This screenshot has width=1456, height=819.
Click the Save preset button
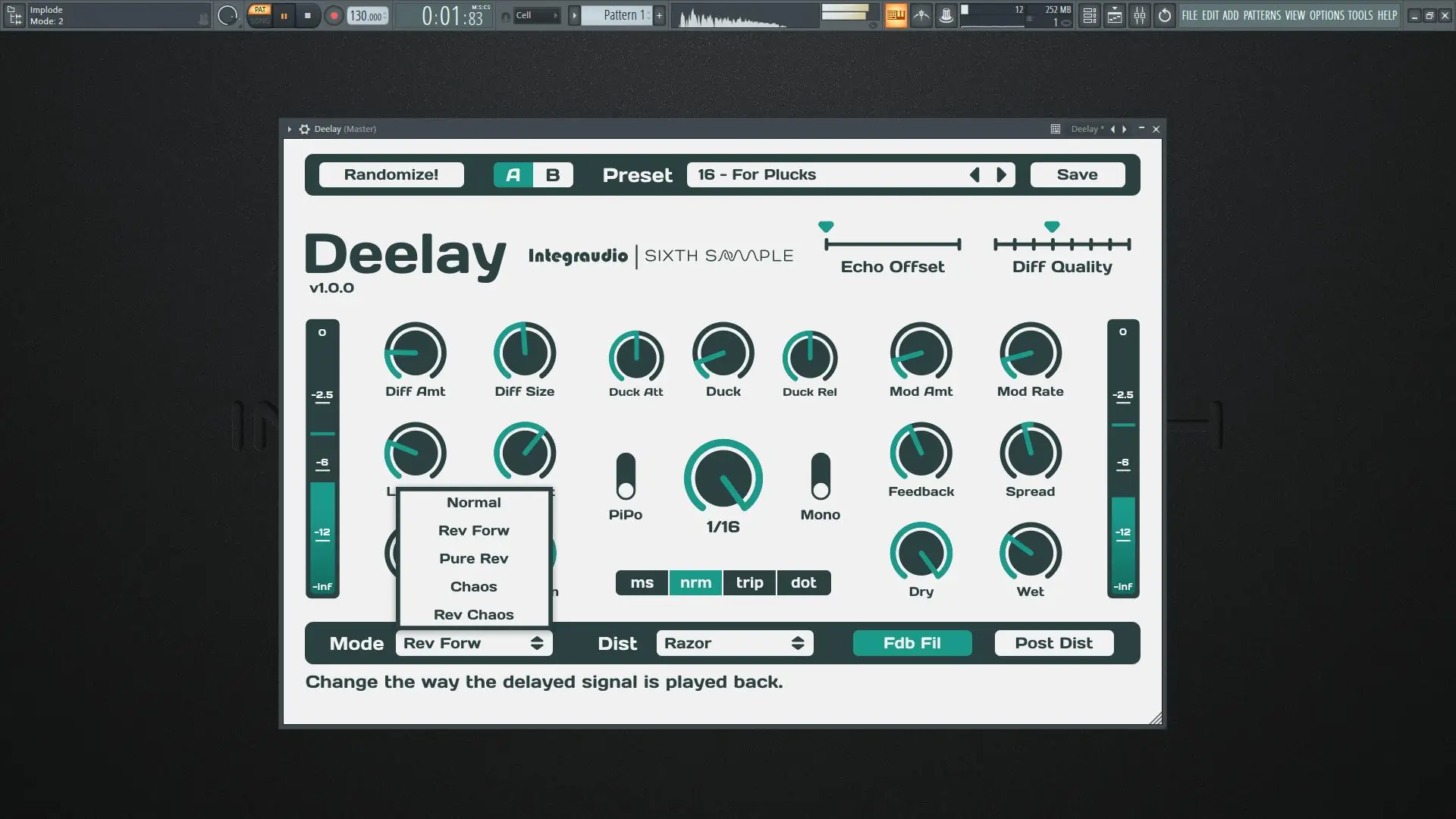tap(1077, 175)
